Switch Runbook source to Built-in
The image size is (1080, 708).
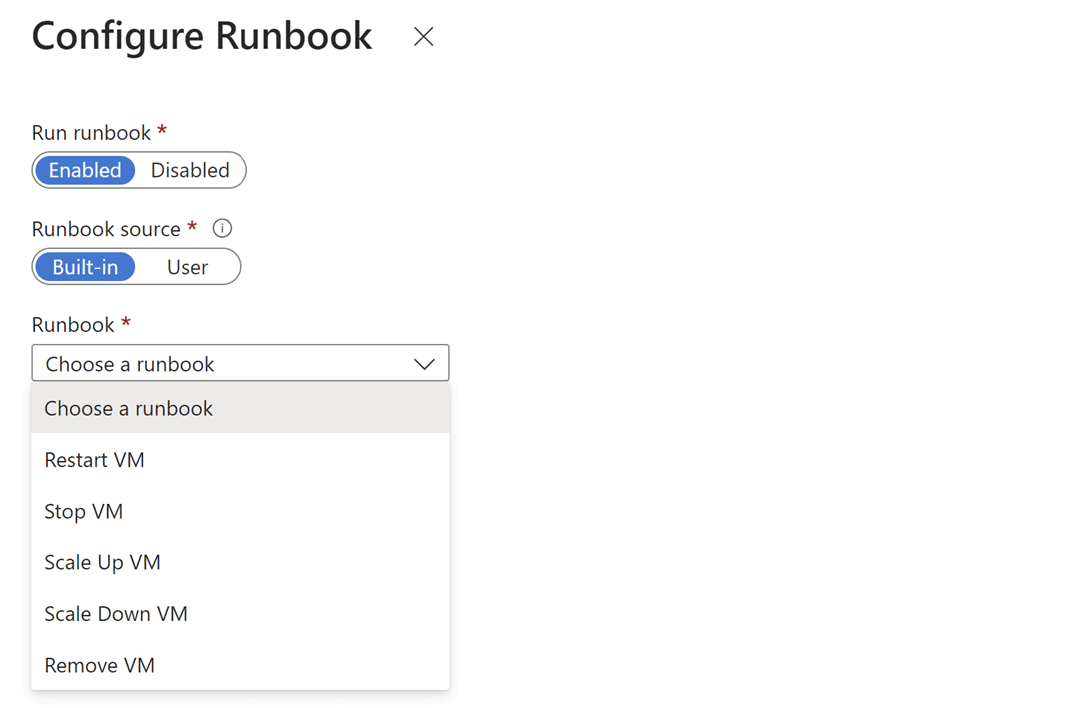point(84,267)
